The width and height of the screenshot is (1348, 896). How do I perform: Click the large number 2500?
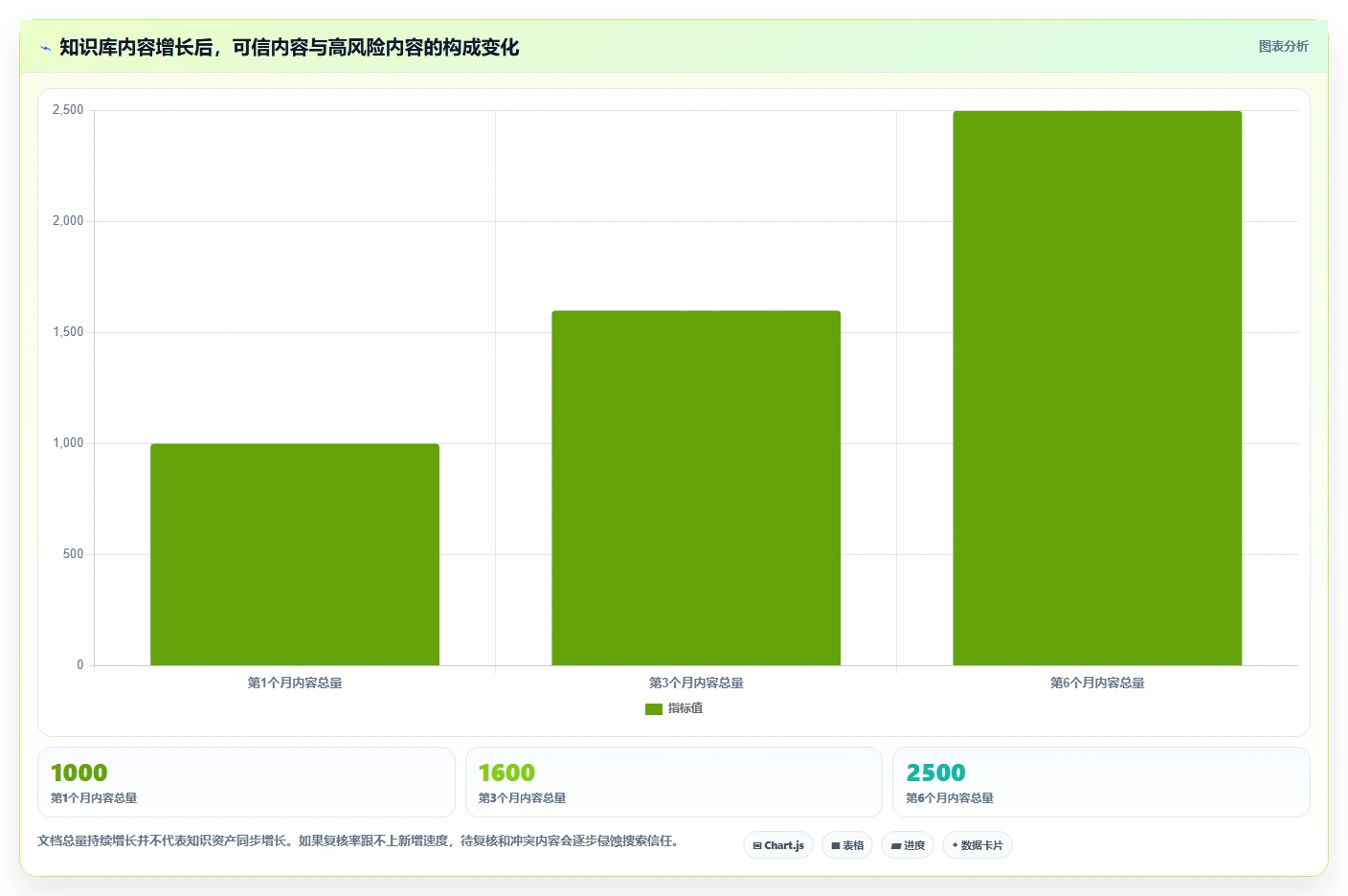click(x=935, y=773)
